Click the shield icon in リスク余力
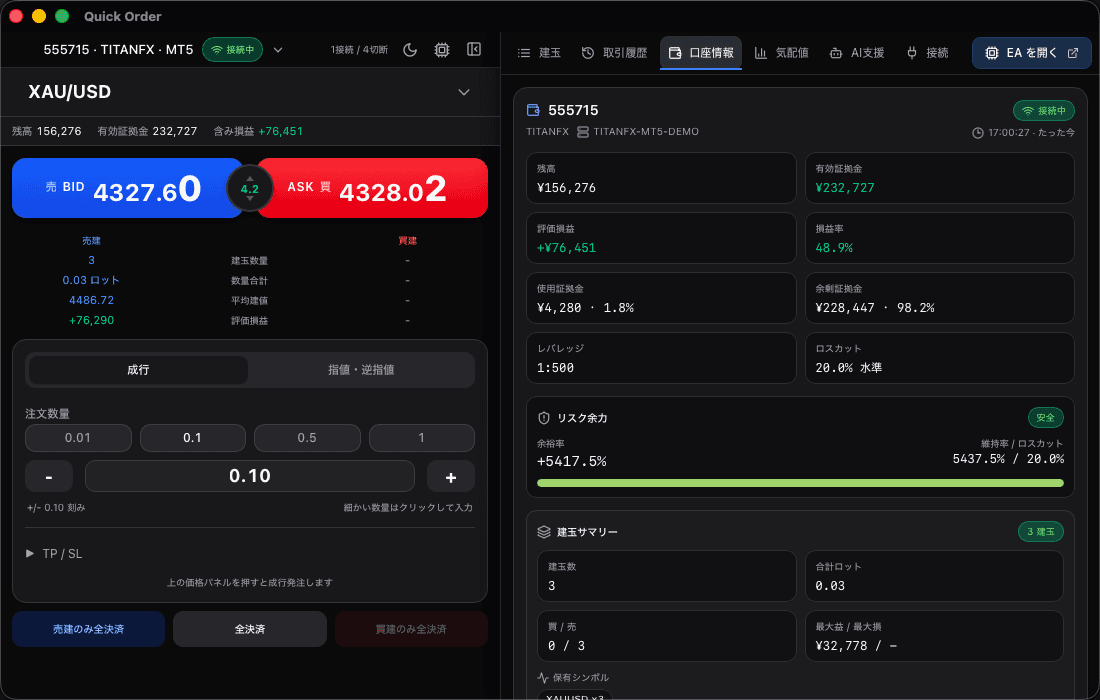The width and height of the screenshot is (1100, 700). click(x=544, y=418)
